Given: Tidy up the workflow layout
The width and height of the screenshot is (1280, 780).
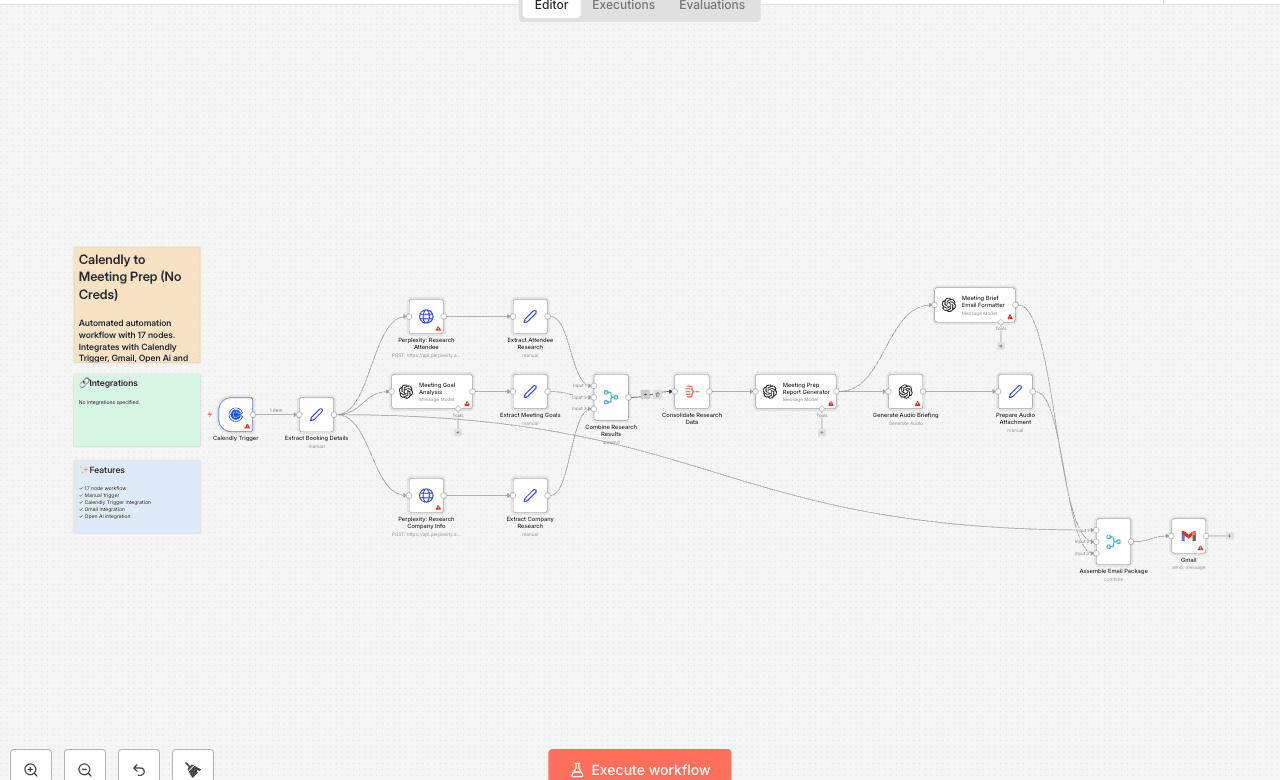Looking at the screenshot, I should pos(192,767).
